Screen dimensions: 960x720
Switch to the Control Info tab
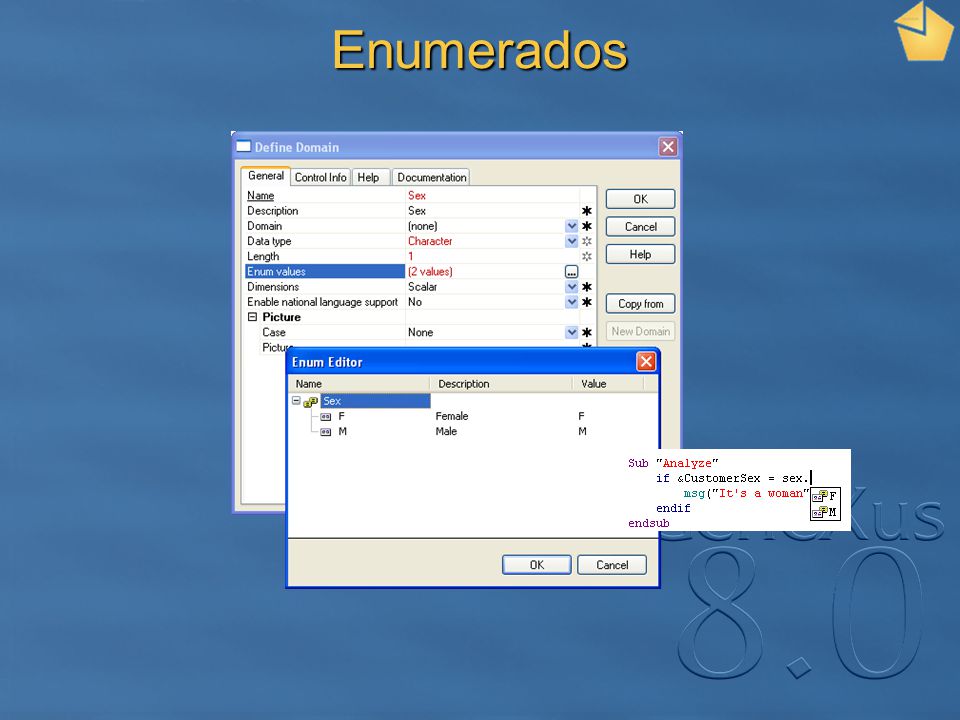(x=320, y=177)
